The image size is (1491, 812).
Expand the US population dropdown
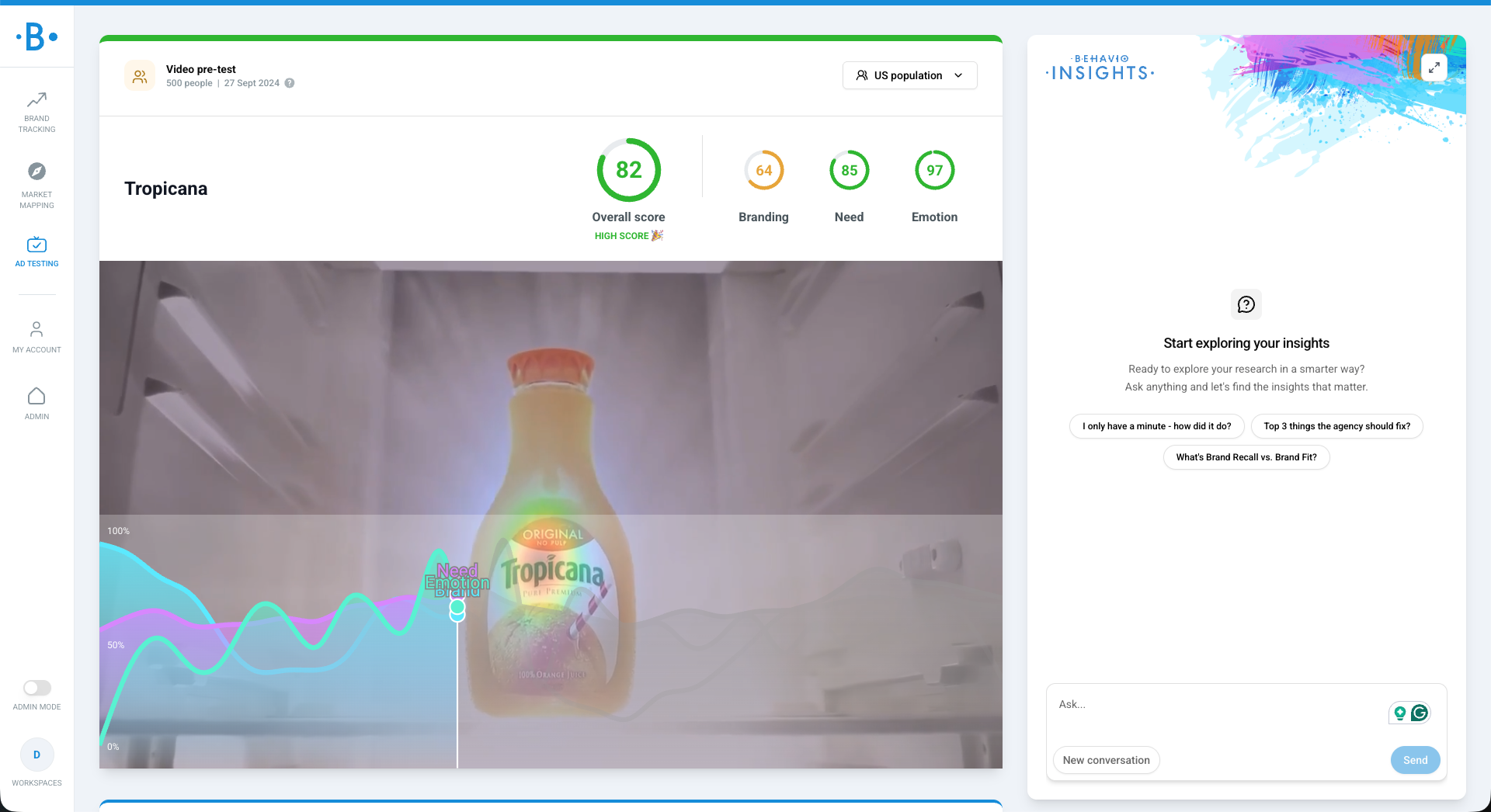coord(909,75)
